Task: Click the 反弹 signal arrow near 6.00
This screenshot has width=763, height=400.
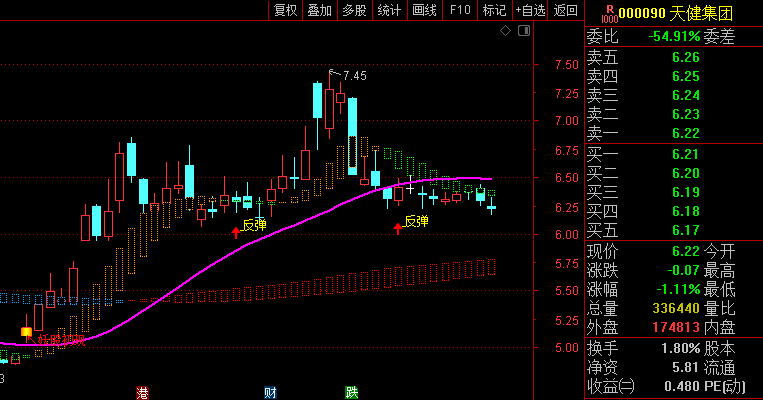Action: point(398,228)
